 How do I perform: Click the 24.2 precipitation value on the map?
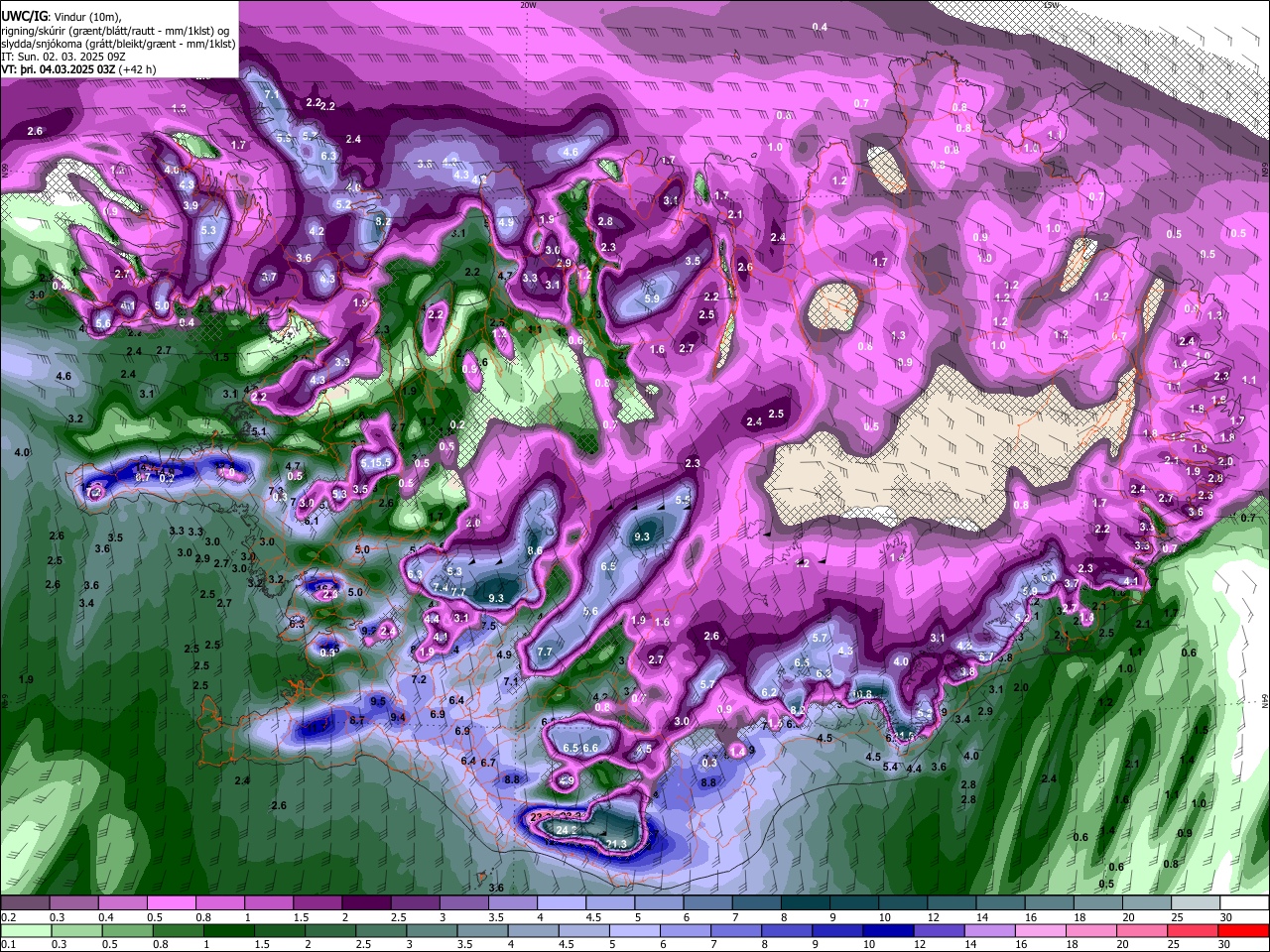567,829
